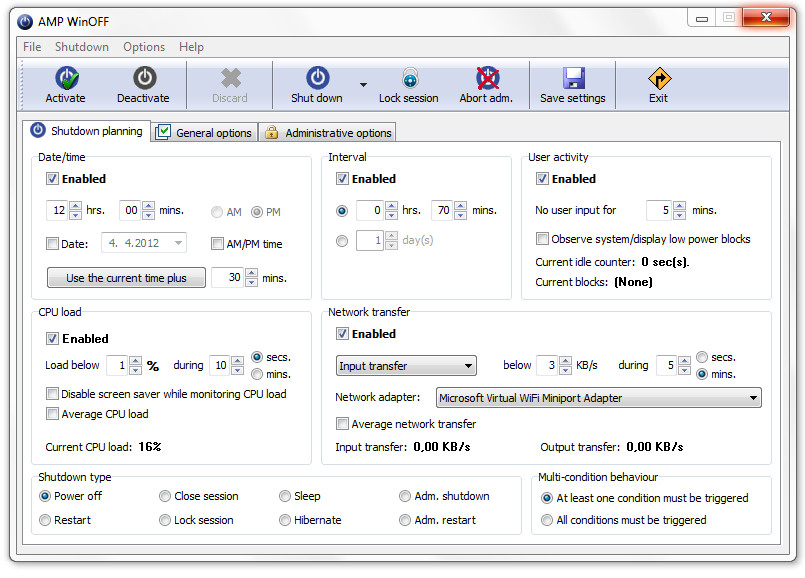The image size is (805, 578).
Task: Check Observe system/display low power blocks
Action: pyautogui.click(x=542, y=239)
